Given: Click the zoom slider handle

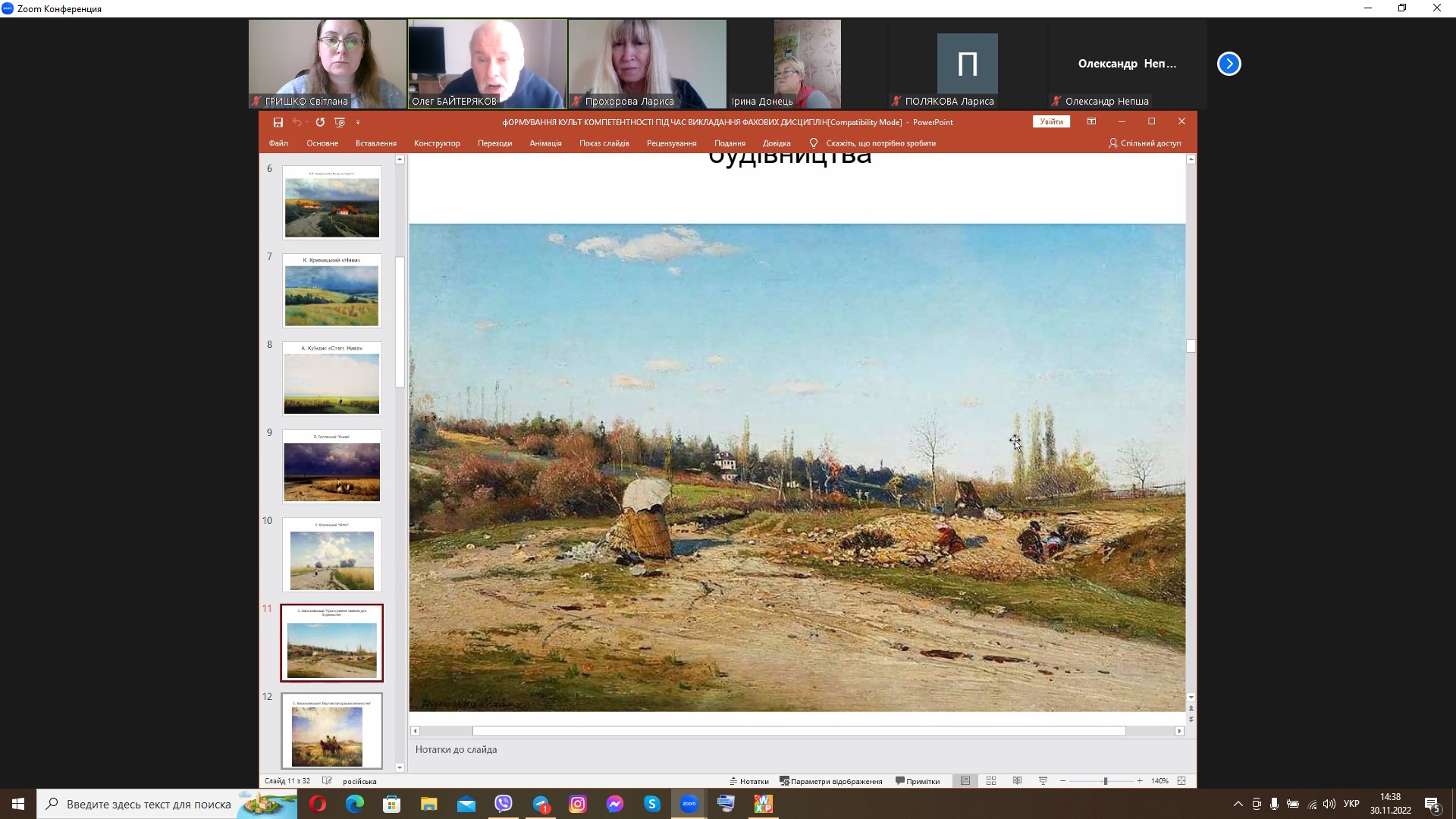Looking at the screenshot, I should [x=1106, y=781].
